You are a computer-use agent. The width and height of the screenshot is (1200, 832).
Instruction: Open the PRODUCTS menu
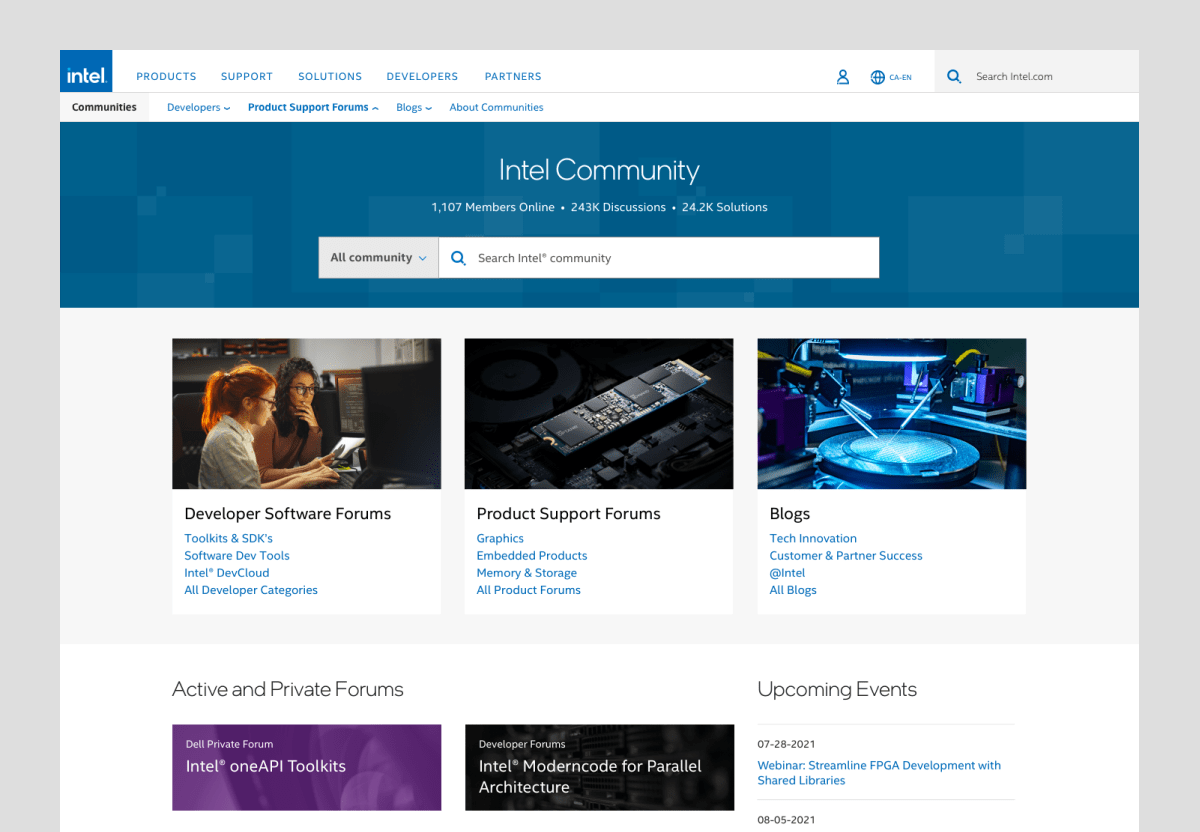click(x=166, y=76)
